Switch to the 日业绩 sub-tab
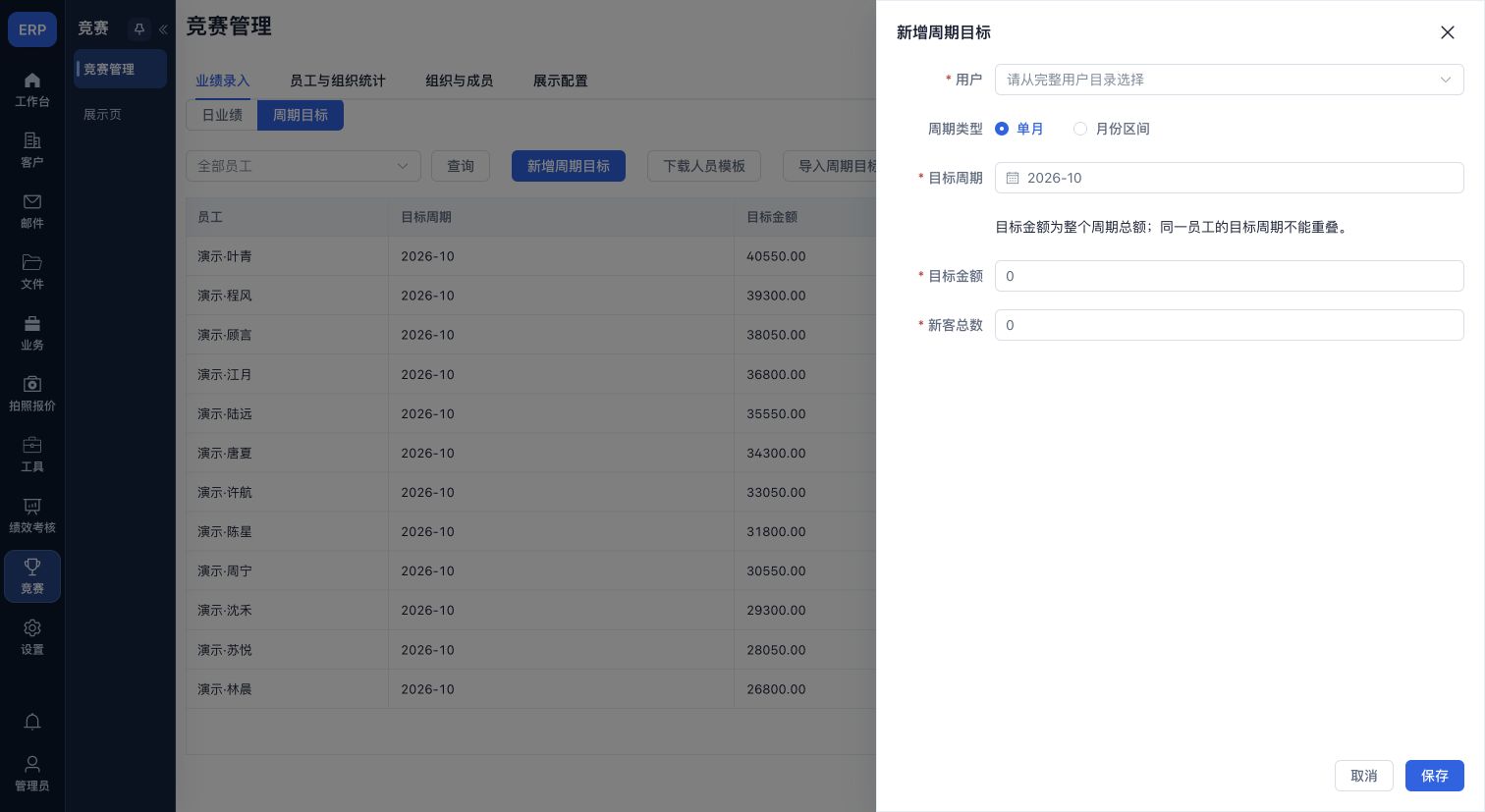 pyautogui.click(x=222, y=115)
